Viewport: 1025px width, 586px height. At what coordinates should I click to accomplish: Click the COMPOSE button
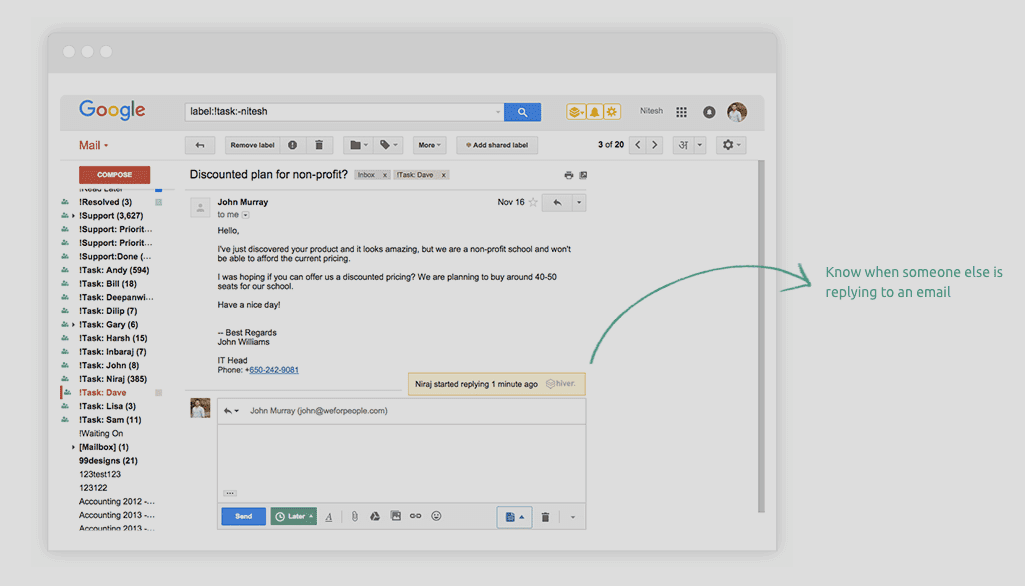(x=114, y=175)
